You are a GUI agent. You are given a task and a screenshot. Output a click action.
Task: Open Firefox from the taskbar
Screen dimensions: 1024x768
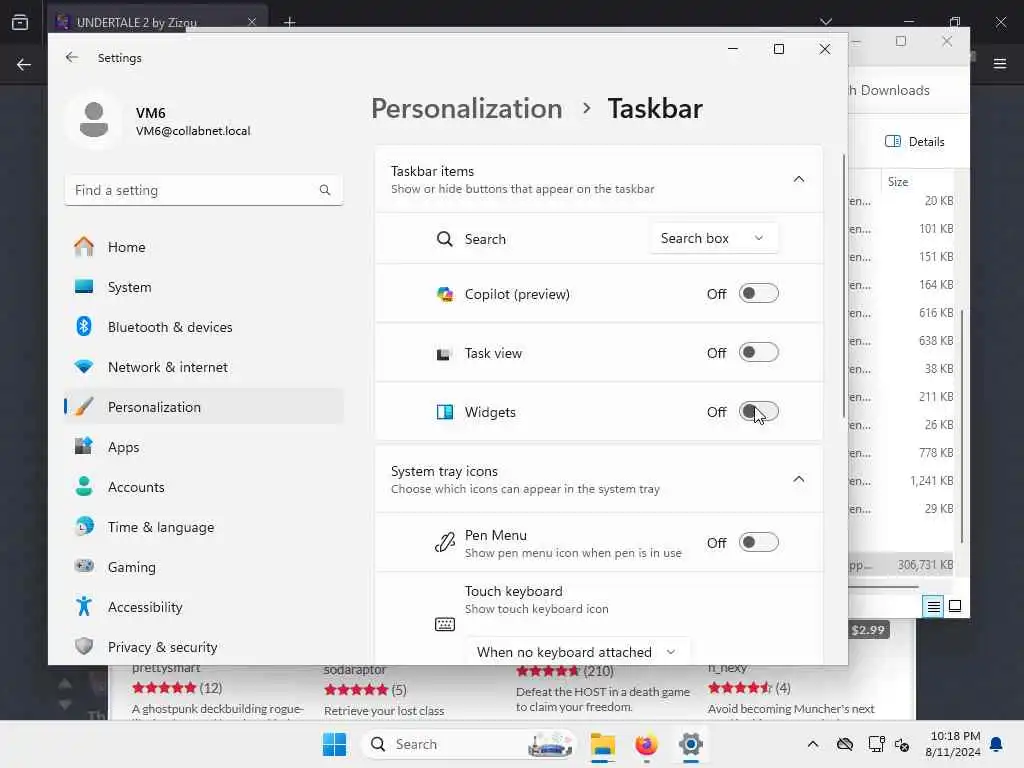click(x=646, y=744)
